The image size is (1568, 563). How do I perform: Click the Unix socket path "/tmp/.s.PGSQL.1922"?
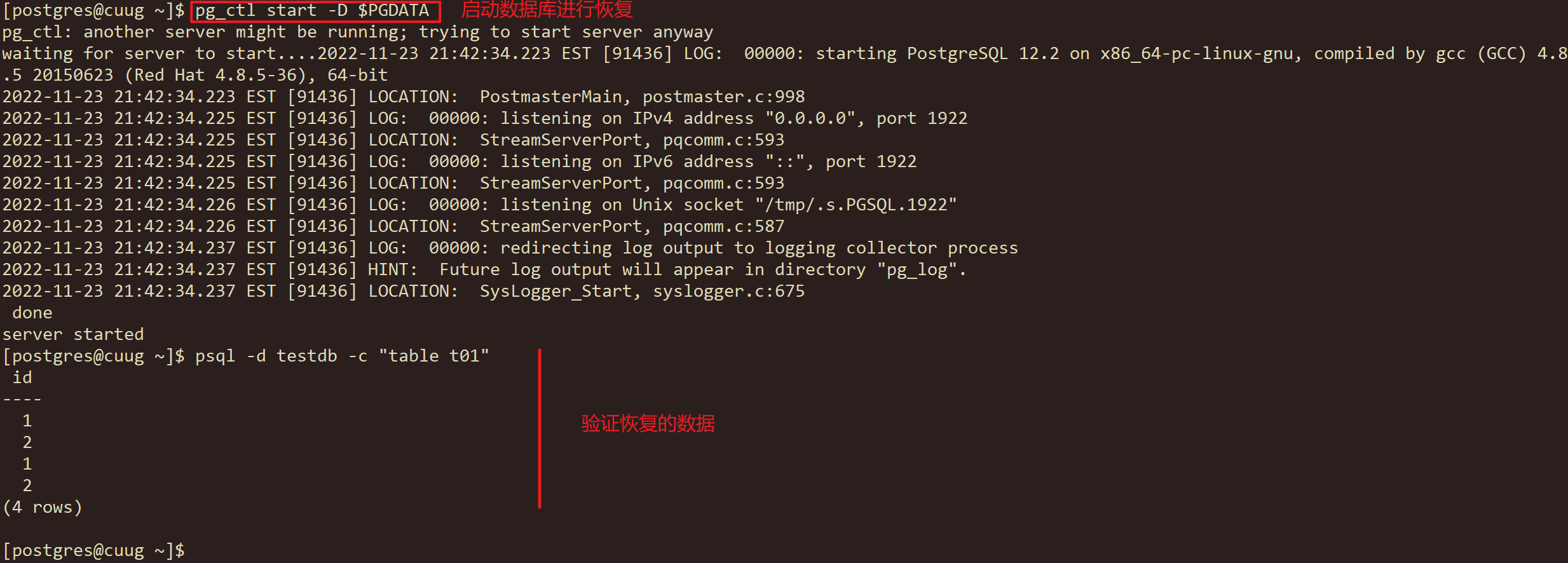coord(856,205)
